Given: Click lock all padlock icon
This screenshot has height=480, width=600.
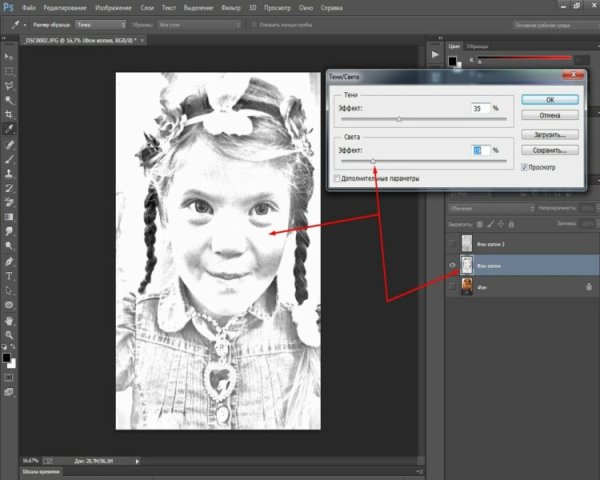Looking at the screenshot, I should point(511,224).
